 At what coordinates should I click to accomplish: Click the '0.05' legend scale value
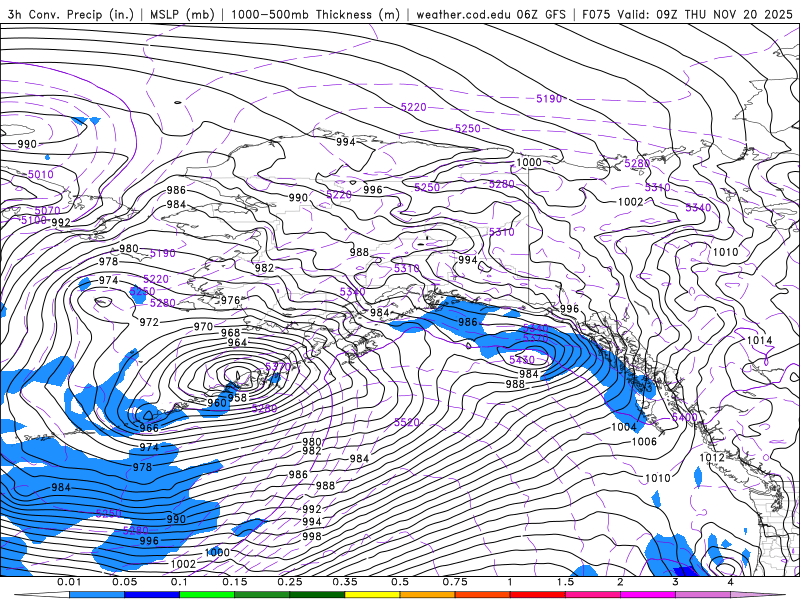[x=124, y=582]
